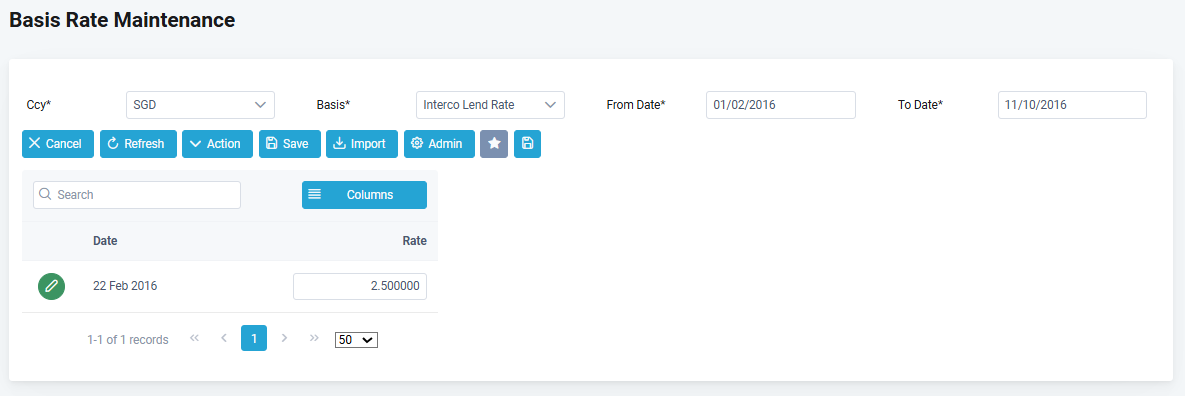Viewport: 1185px width, 396px height.
Task: Open the Action menu button
Action: tap(218, 144)
